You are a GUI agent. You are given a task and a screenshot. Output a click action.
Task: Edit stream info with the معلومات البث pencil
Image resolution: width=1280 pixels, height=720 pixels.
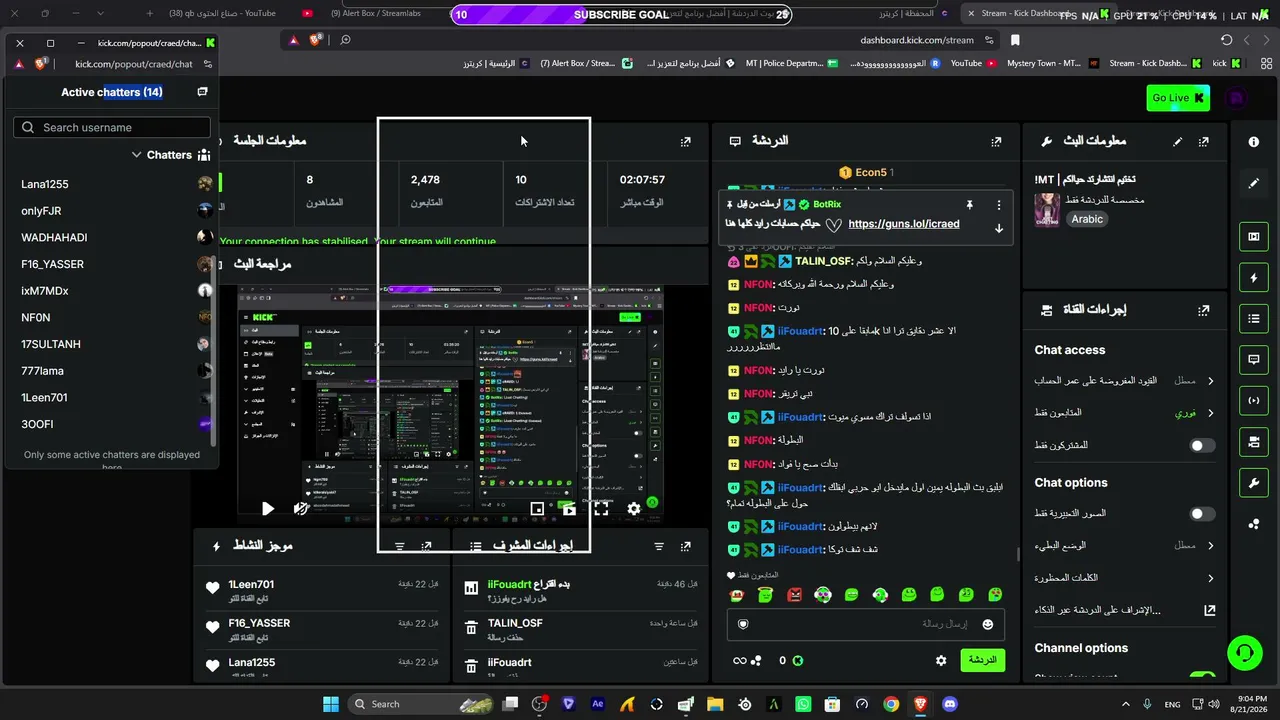[1178, 142]
